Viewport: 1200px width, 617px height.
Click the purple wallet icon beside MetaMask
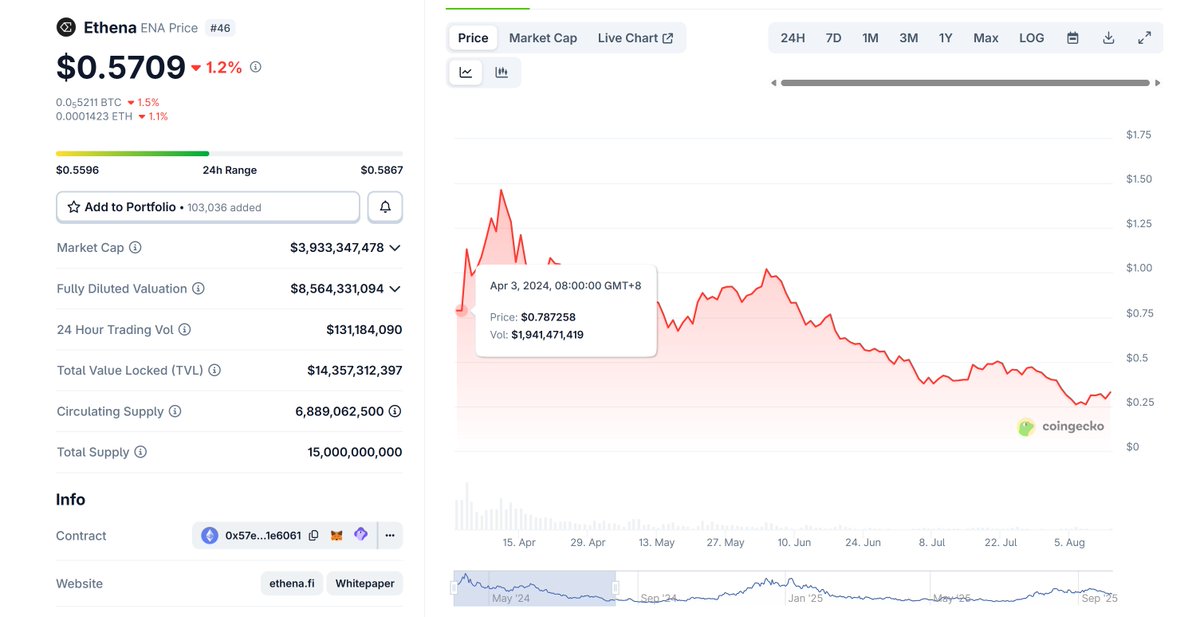pos(361,535)
